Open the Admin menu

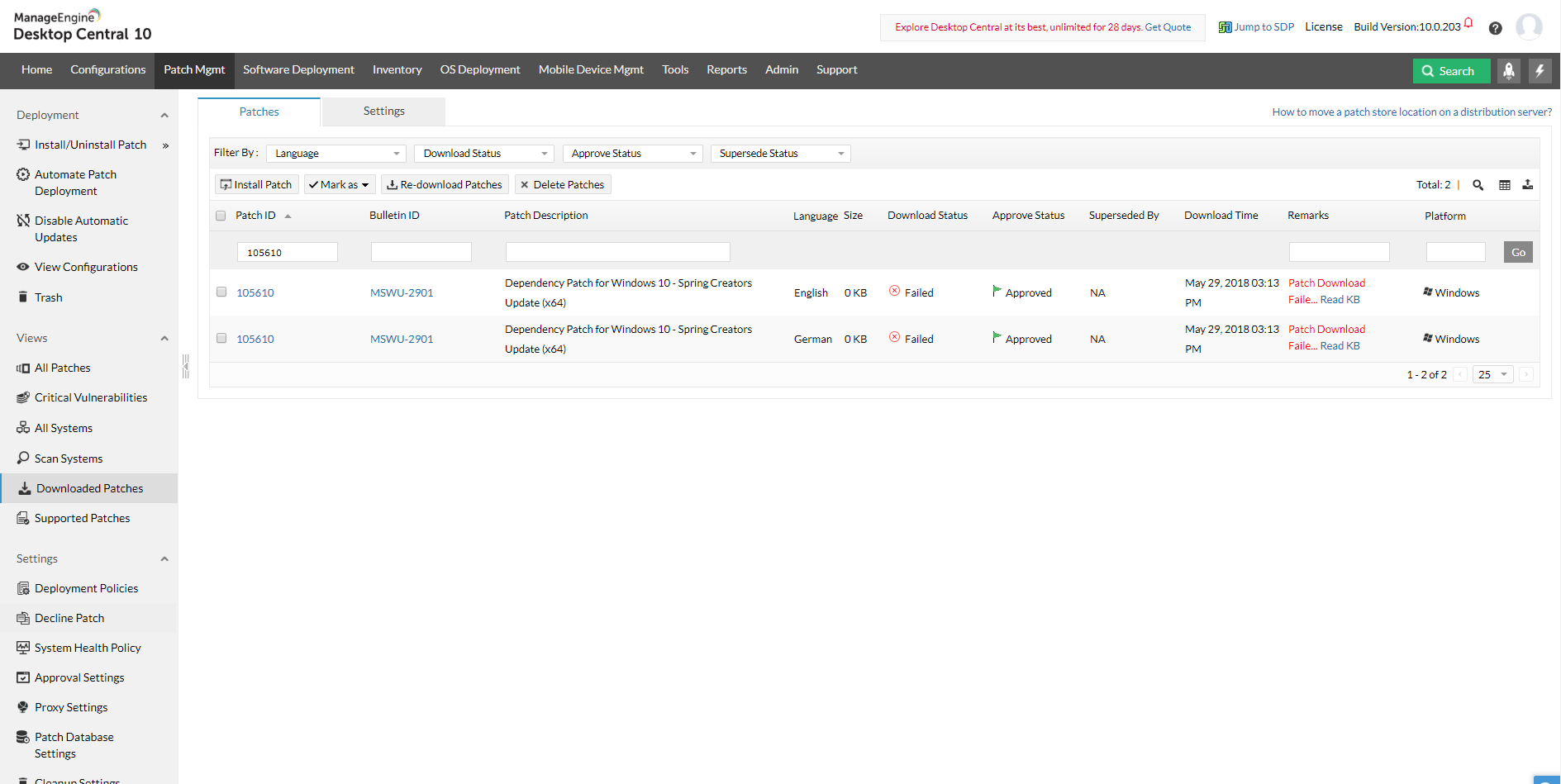tap(782, 70)
